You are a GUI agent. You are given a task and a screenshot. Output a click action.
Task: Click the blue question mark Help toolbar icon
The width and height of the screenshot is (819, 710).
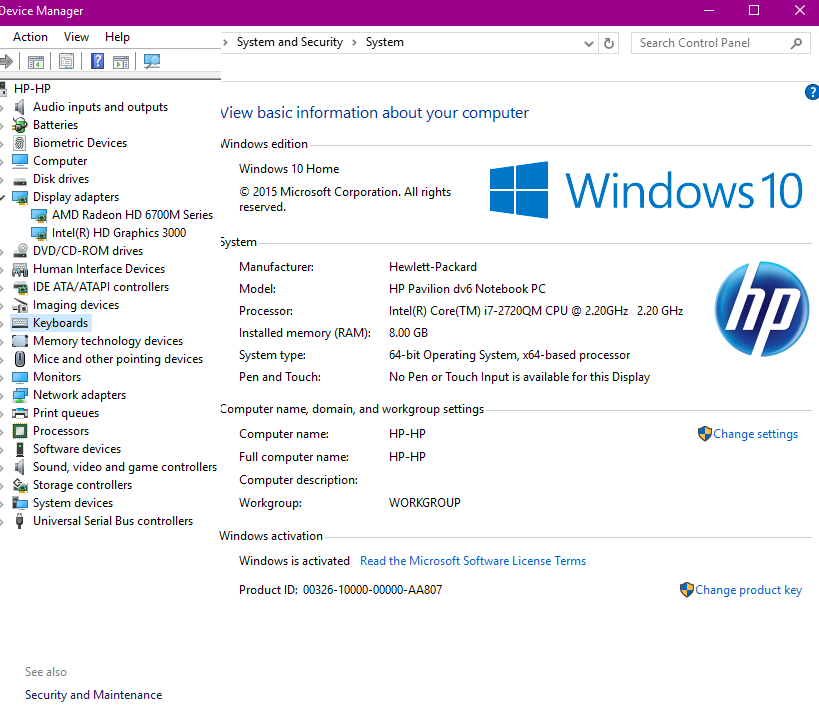pos(97,62)
